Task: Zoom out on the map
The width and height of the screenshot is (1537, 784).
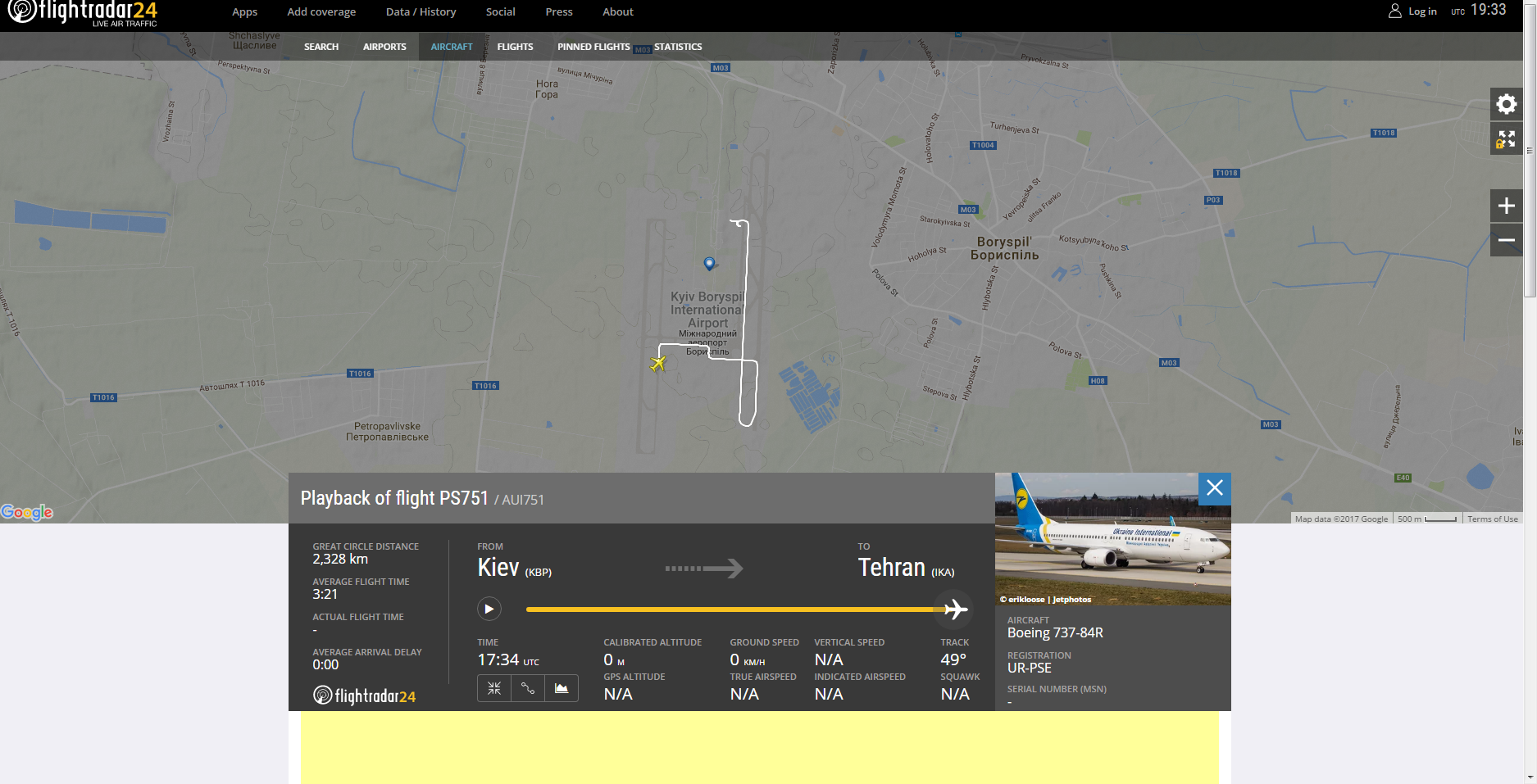Action: click(x=1506, y=240)
